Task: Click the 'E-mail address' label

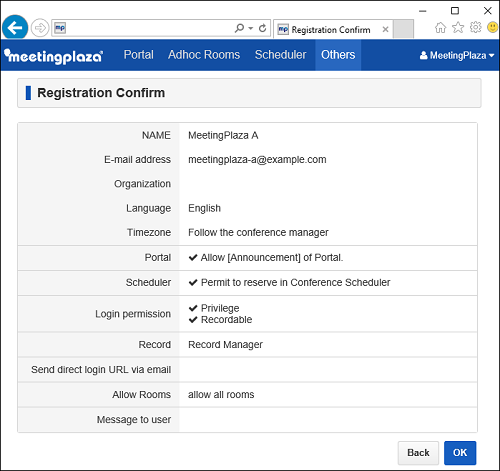Action: (x=137, y=160)
